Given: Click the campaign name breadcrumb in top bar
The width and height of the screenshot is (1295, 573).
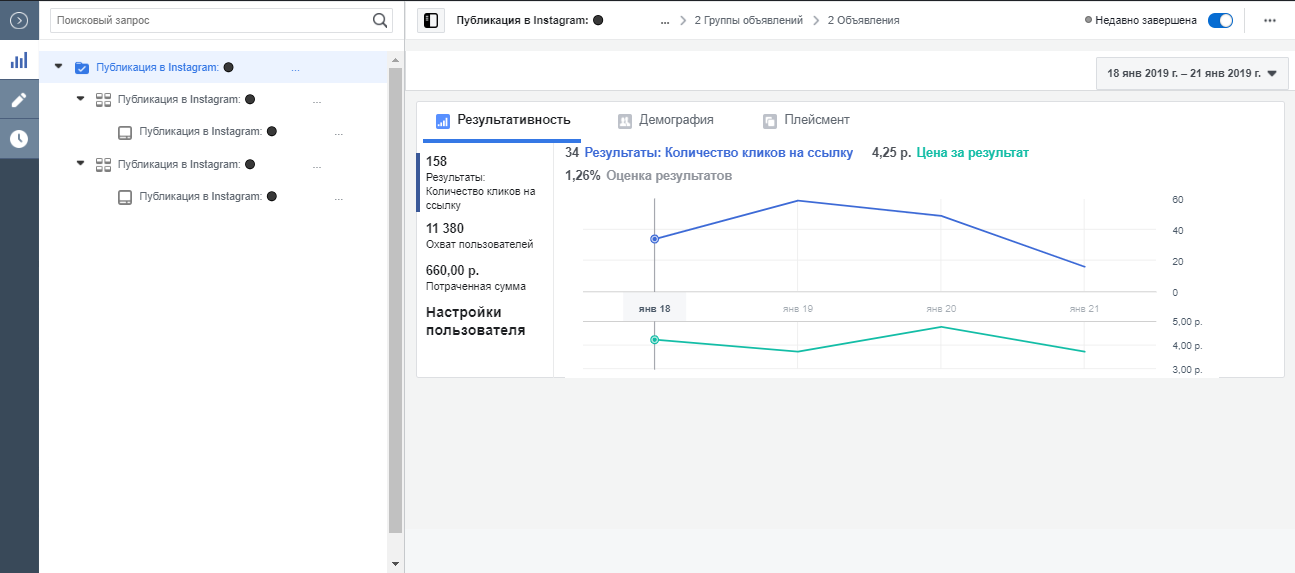Looking at the screenshot, I should click(x=529, y=20).
